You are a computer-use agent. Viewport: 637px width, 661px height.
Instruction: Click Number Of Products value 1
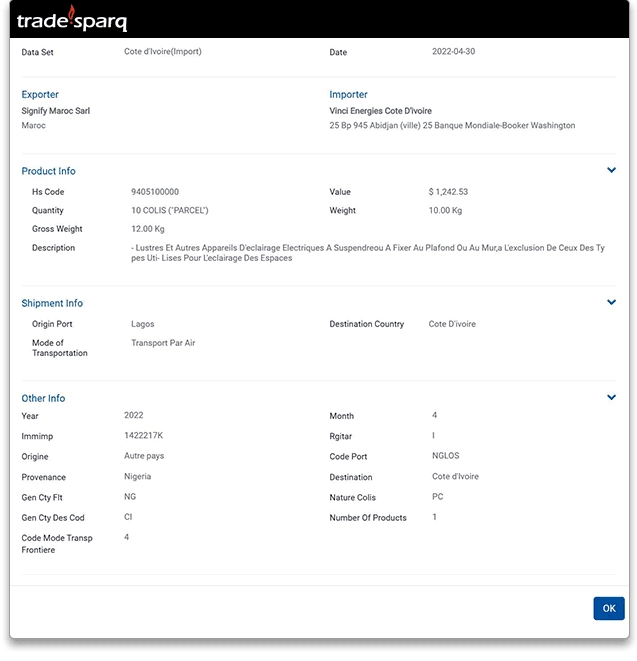[x=434, y=517]
